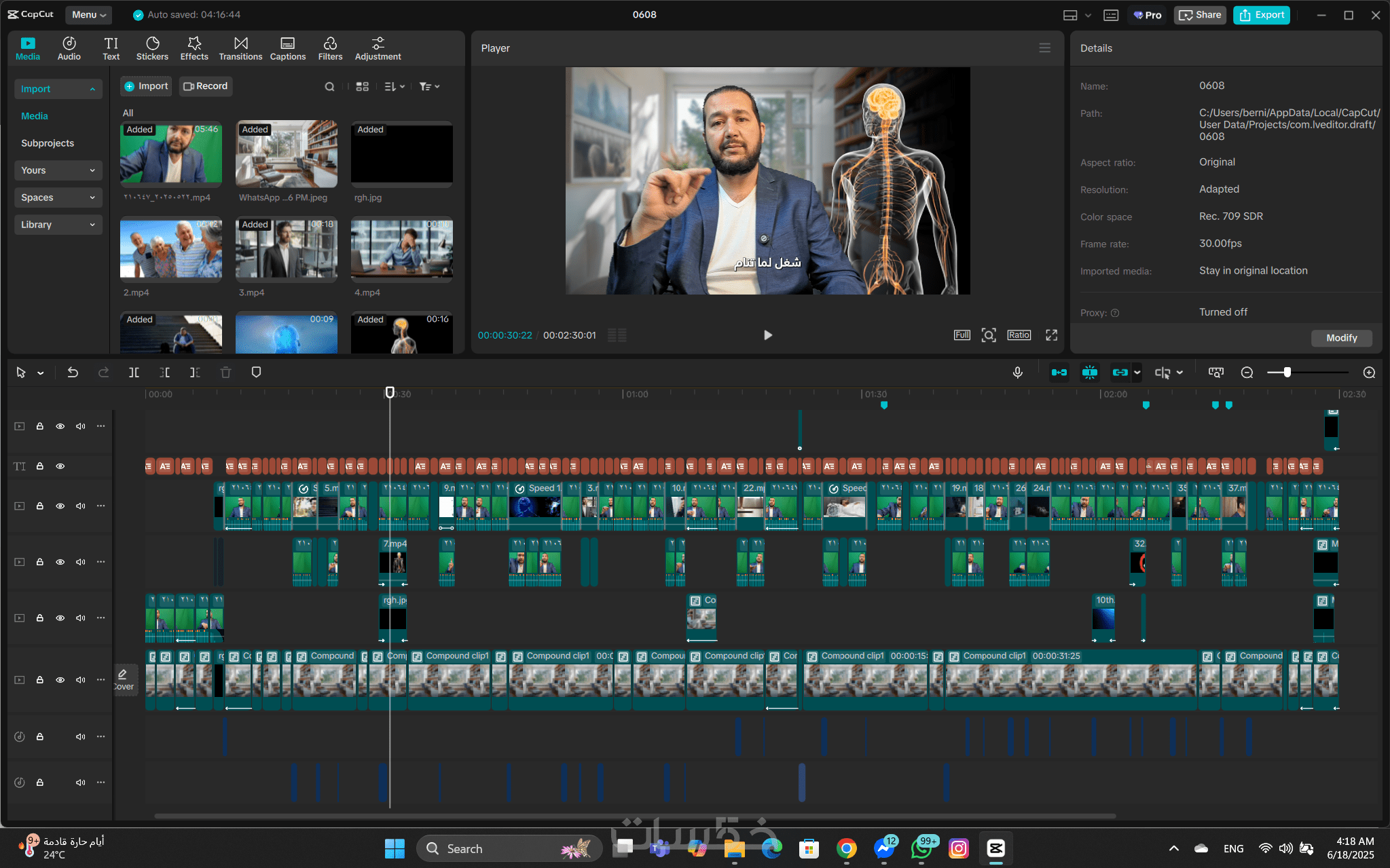Open the Captions tab
This screenshot has width=1390, height=868.
287,48
